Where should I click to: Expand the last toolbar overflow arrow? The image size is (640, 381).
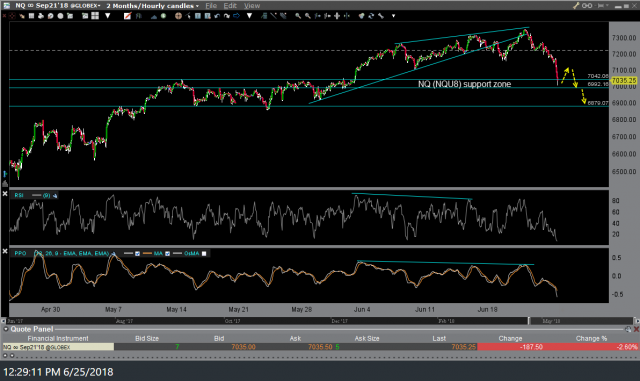393,16
